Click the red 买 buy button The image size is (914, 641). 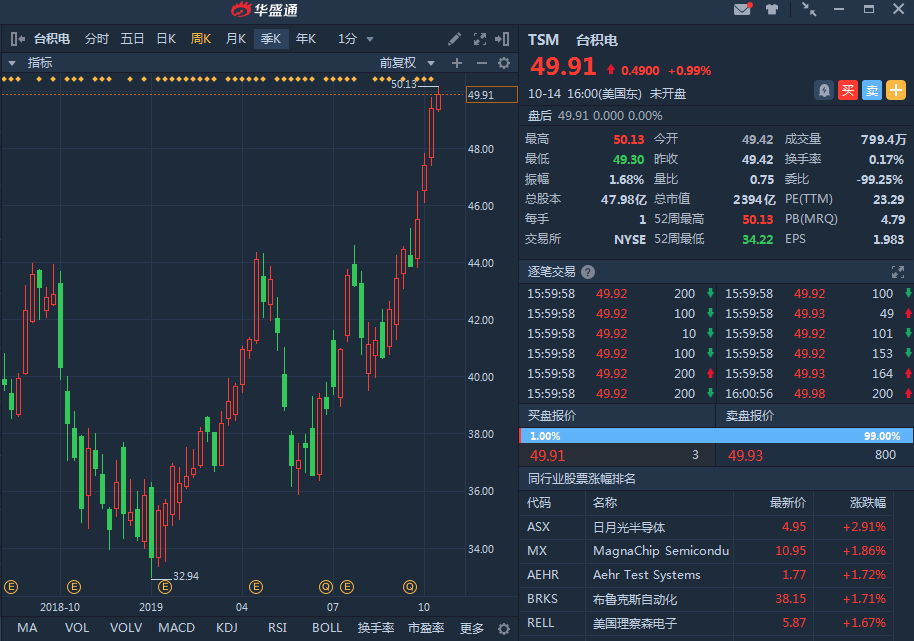click(848, 90)
